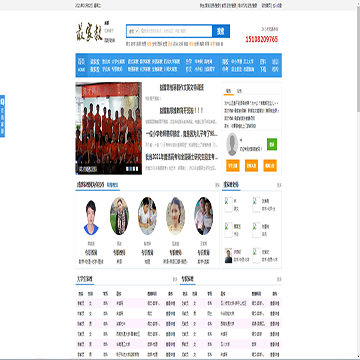Click the page's vertical scrollbar thumb

point(358,62)
